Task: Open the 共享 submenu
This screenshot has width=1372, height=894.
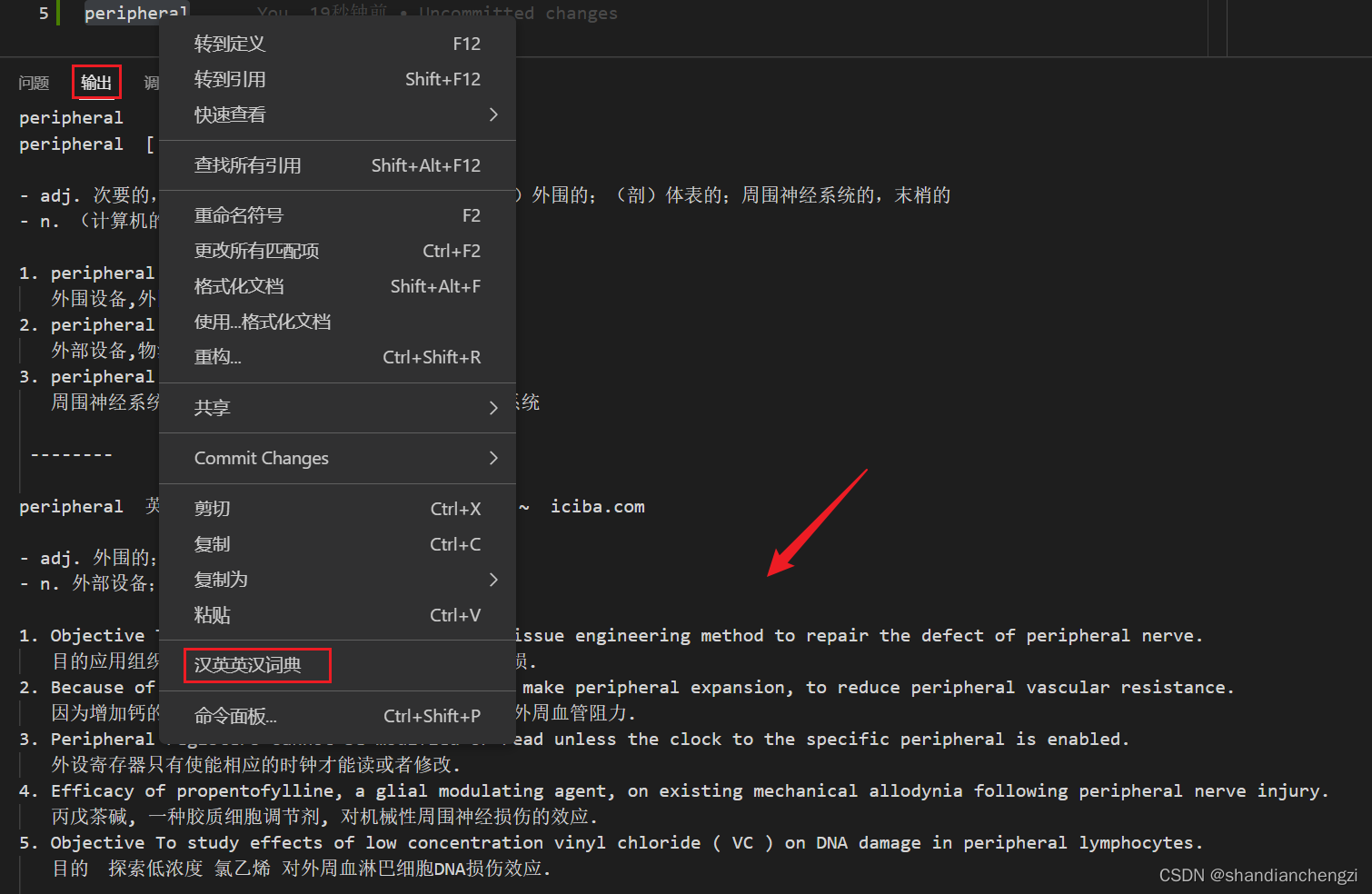Action: pyautogui.click(x=337, y=408)
